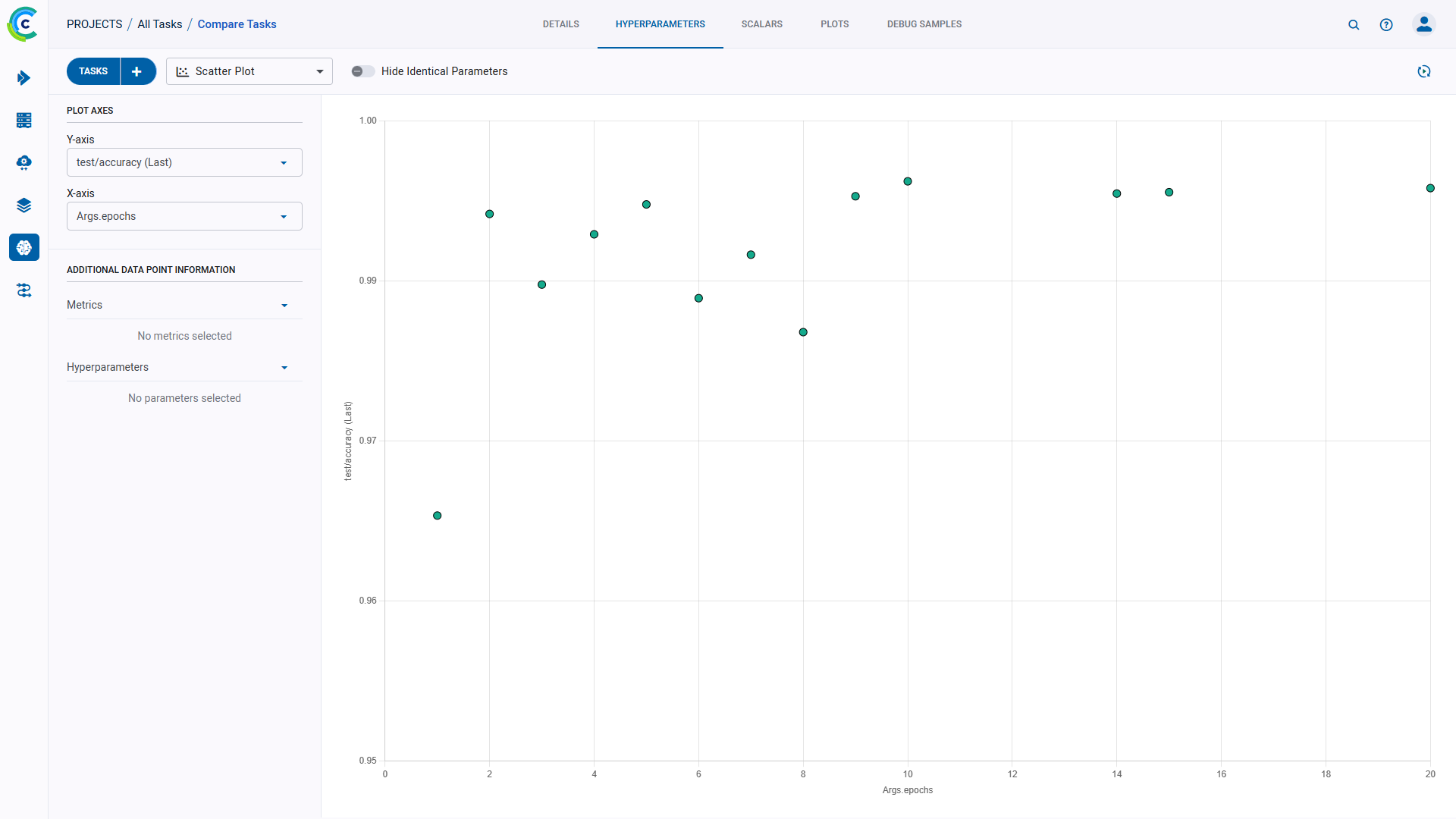This screenshot has width=1456, height=819.
Task: Enable Hide Identical Parameters
Action: (x=362, y=71)
